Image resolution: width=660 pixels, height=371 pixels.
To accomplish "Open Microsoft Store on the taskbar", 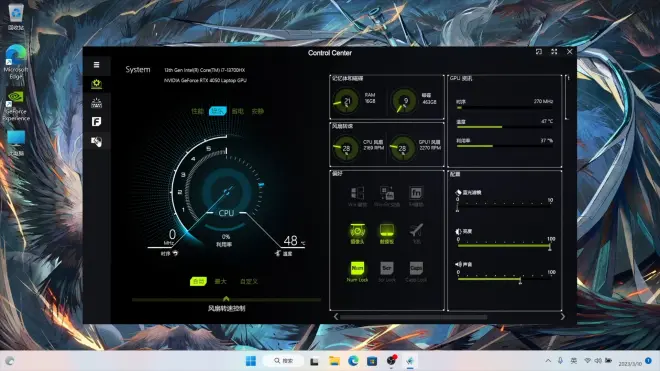I will click(372, 361).
